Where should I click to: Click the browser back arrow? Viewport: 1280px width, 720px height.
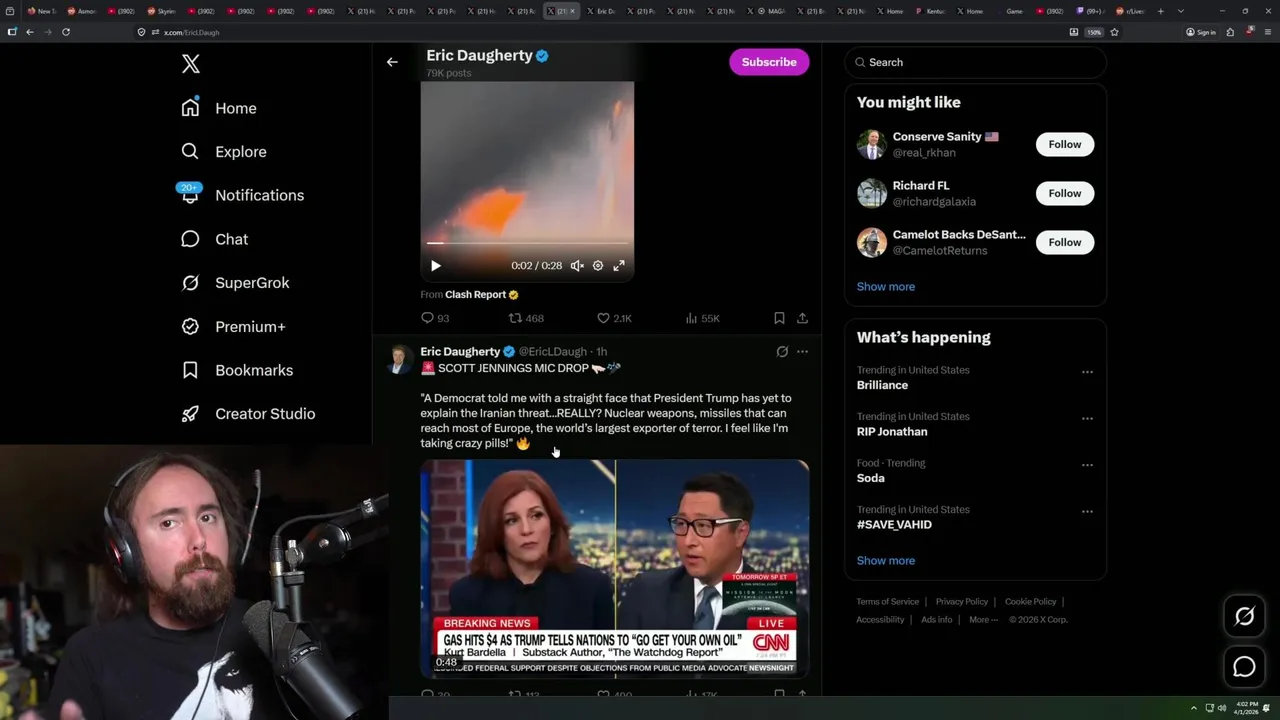tap(30, 32)
